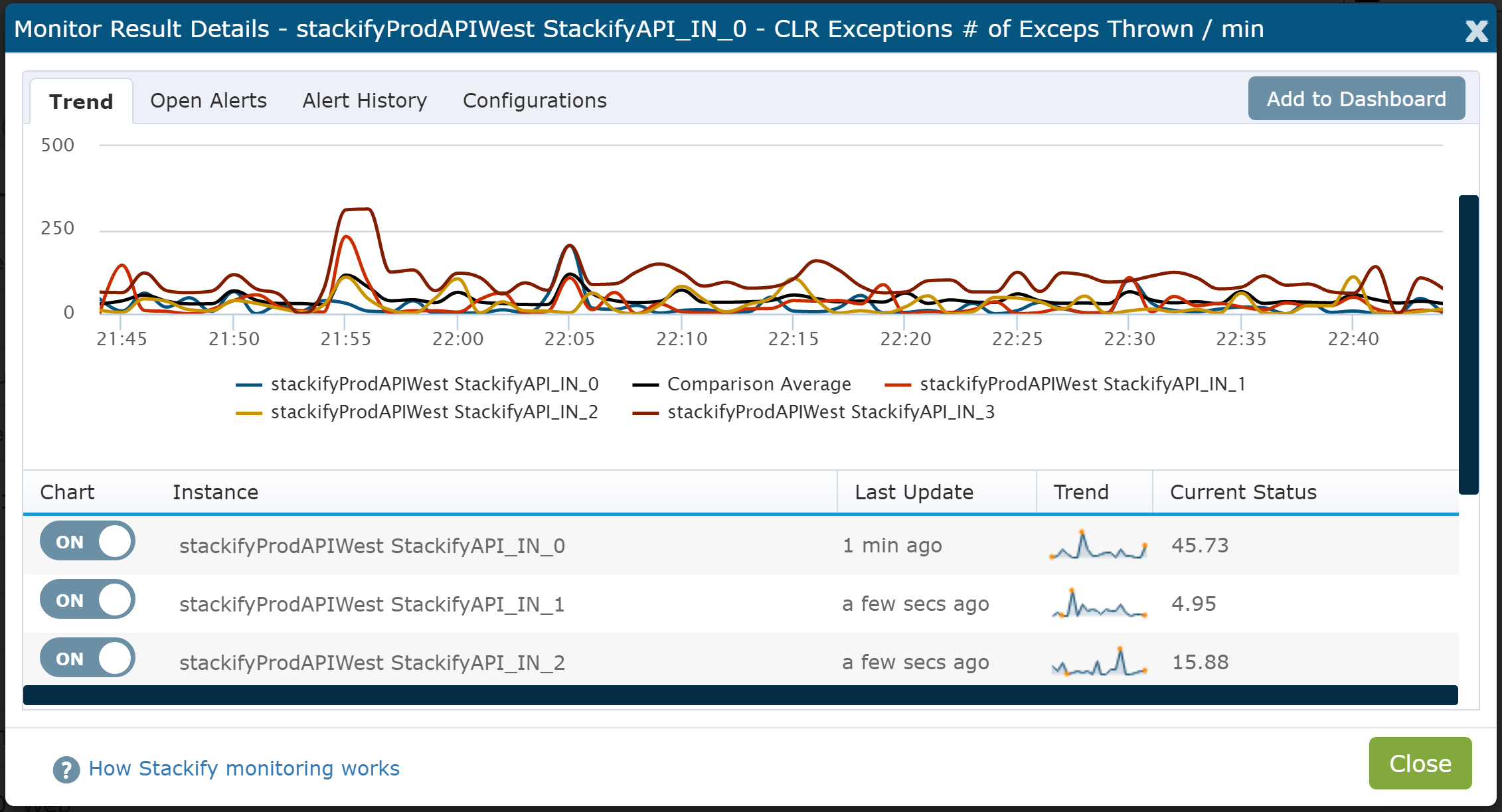
Task: Toggle Comparison Average legend entry
Action: point(742,384)
